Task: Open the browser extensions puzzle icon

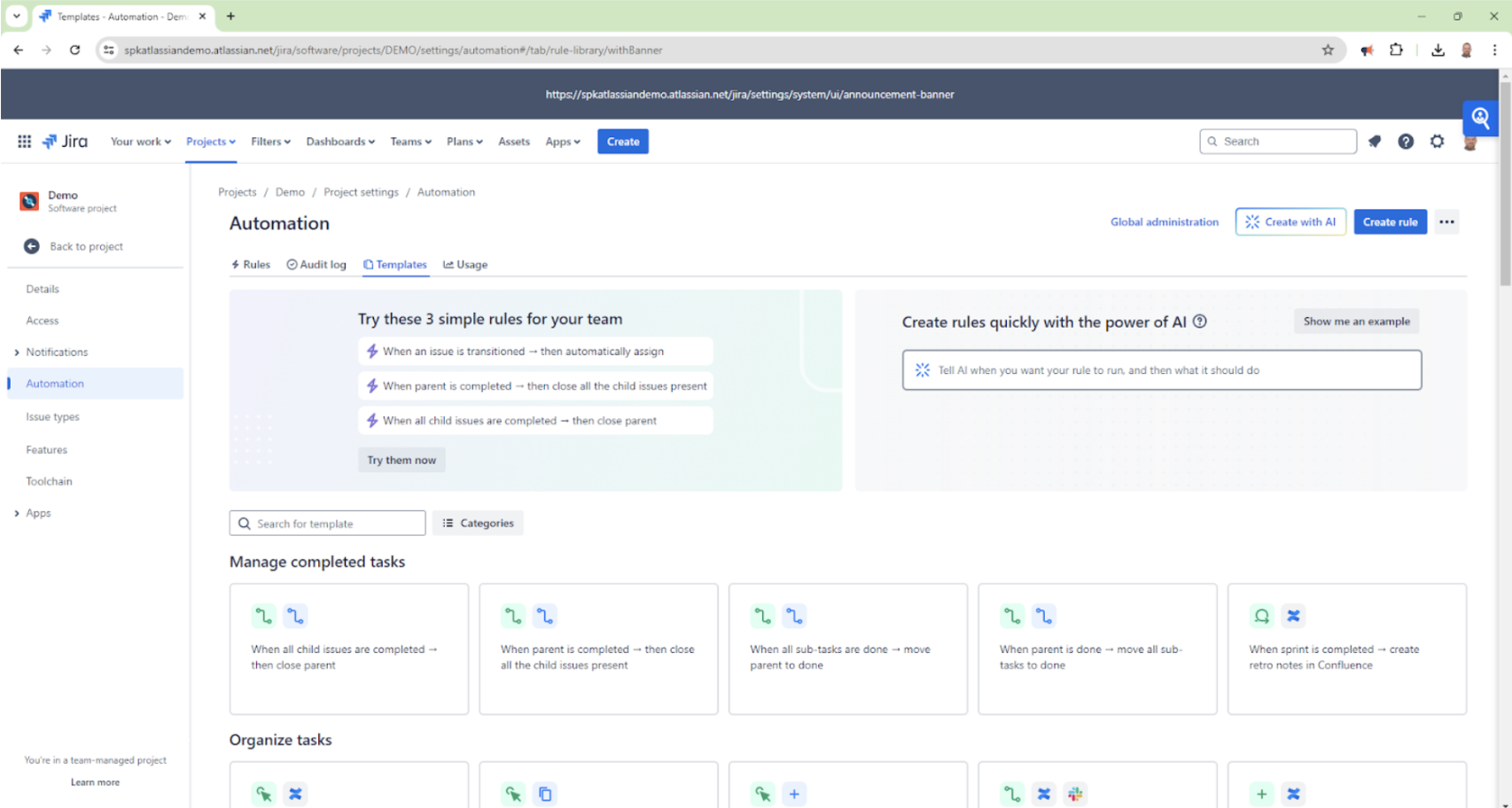Action: point(1397,50)
